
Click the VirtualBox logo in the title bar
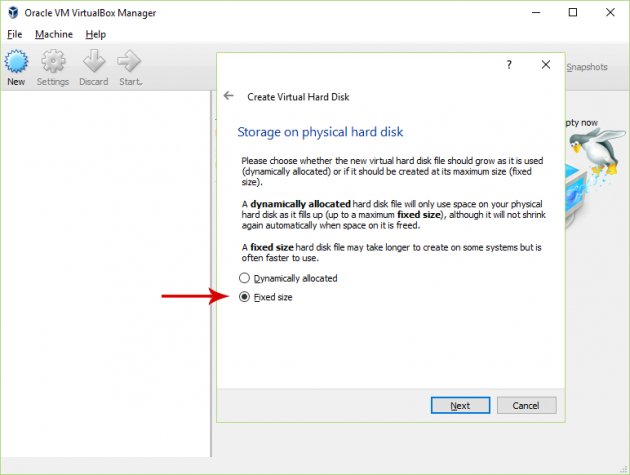(x=11, y=12)
